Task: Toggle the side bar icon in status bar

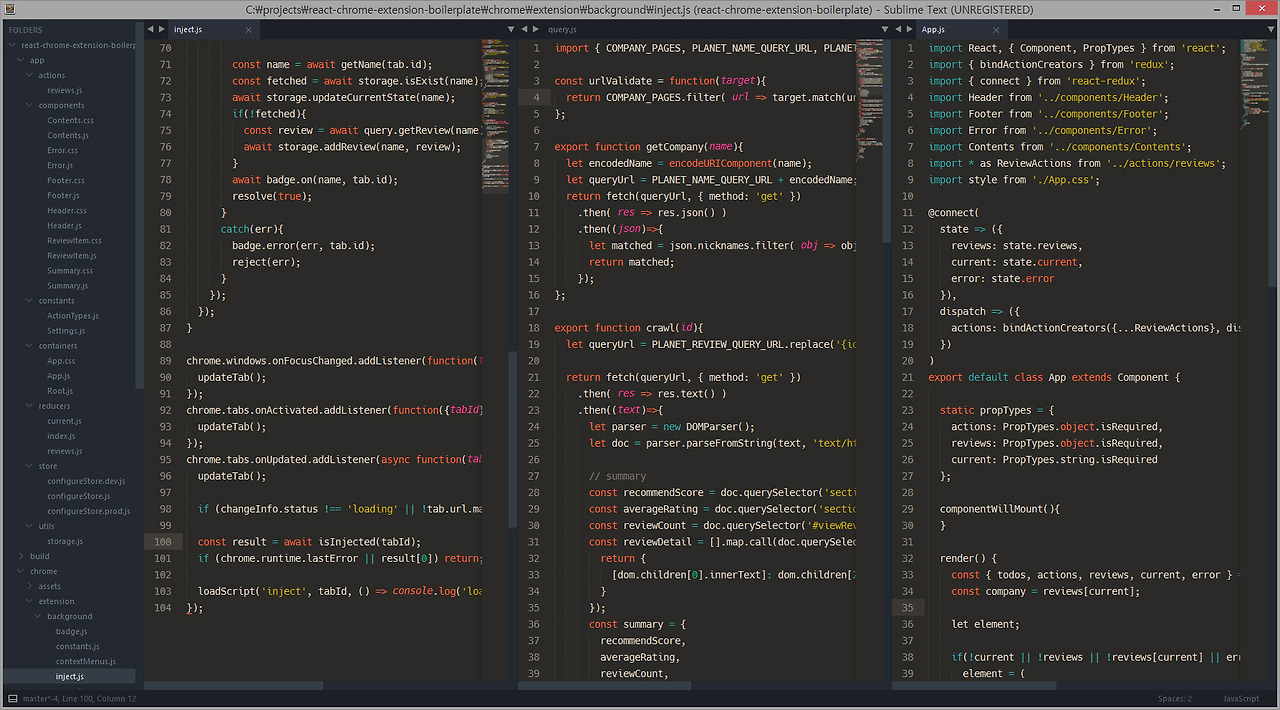Action: click(x=11, y=698)
